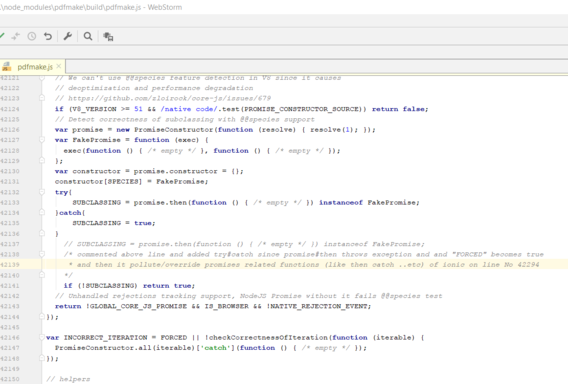Click 'PromiseConstructor.all(iterable)' text

[125, 348]
